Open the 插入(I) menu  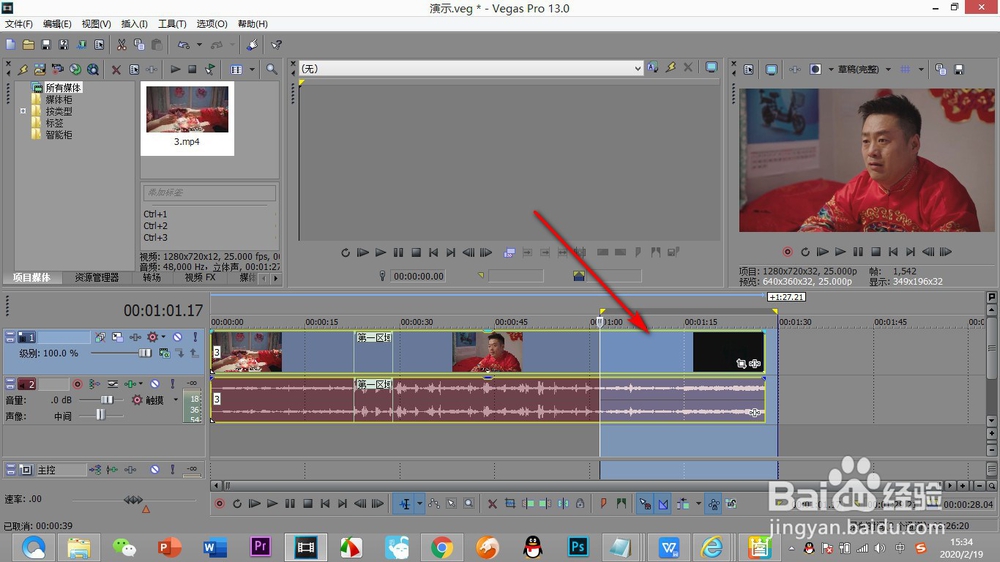coord(134,24)
